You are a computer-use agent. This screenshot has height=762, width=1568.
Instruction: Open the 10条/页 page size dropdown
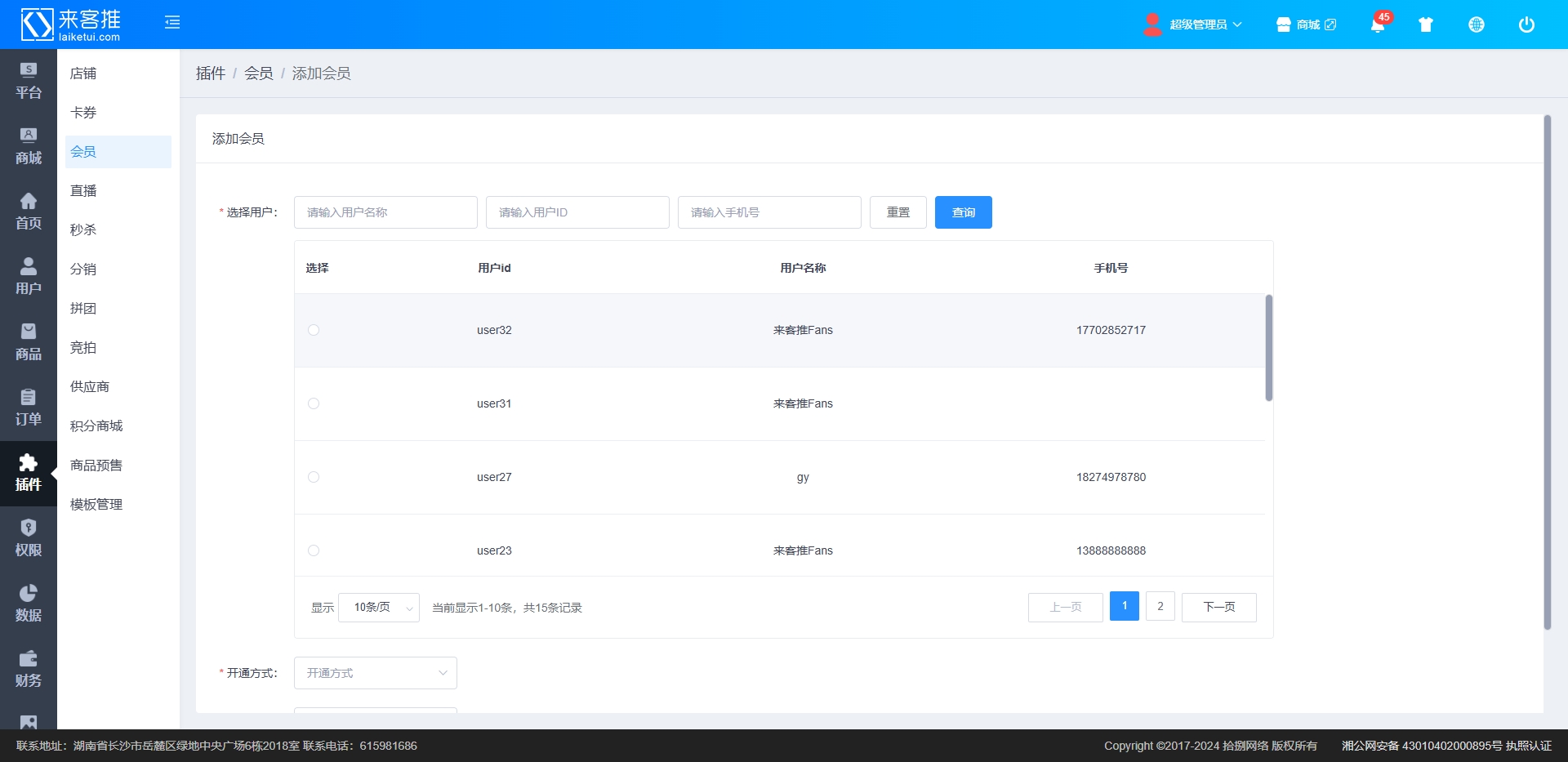coord(379,608)
